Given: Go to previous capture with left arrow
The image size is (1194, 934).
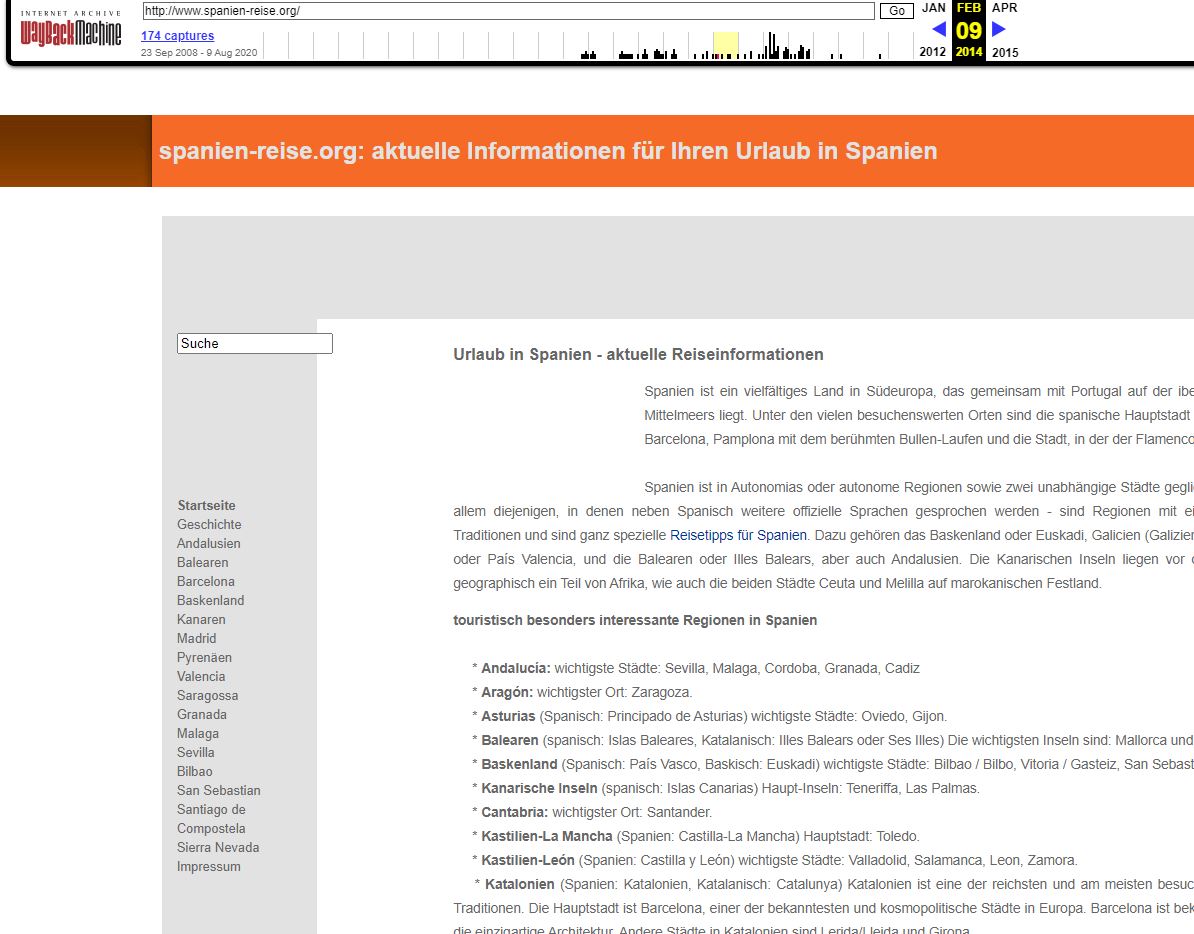Looking at the screenshot, I should [x=938, y=29].
